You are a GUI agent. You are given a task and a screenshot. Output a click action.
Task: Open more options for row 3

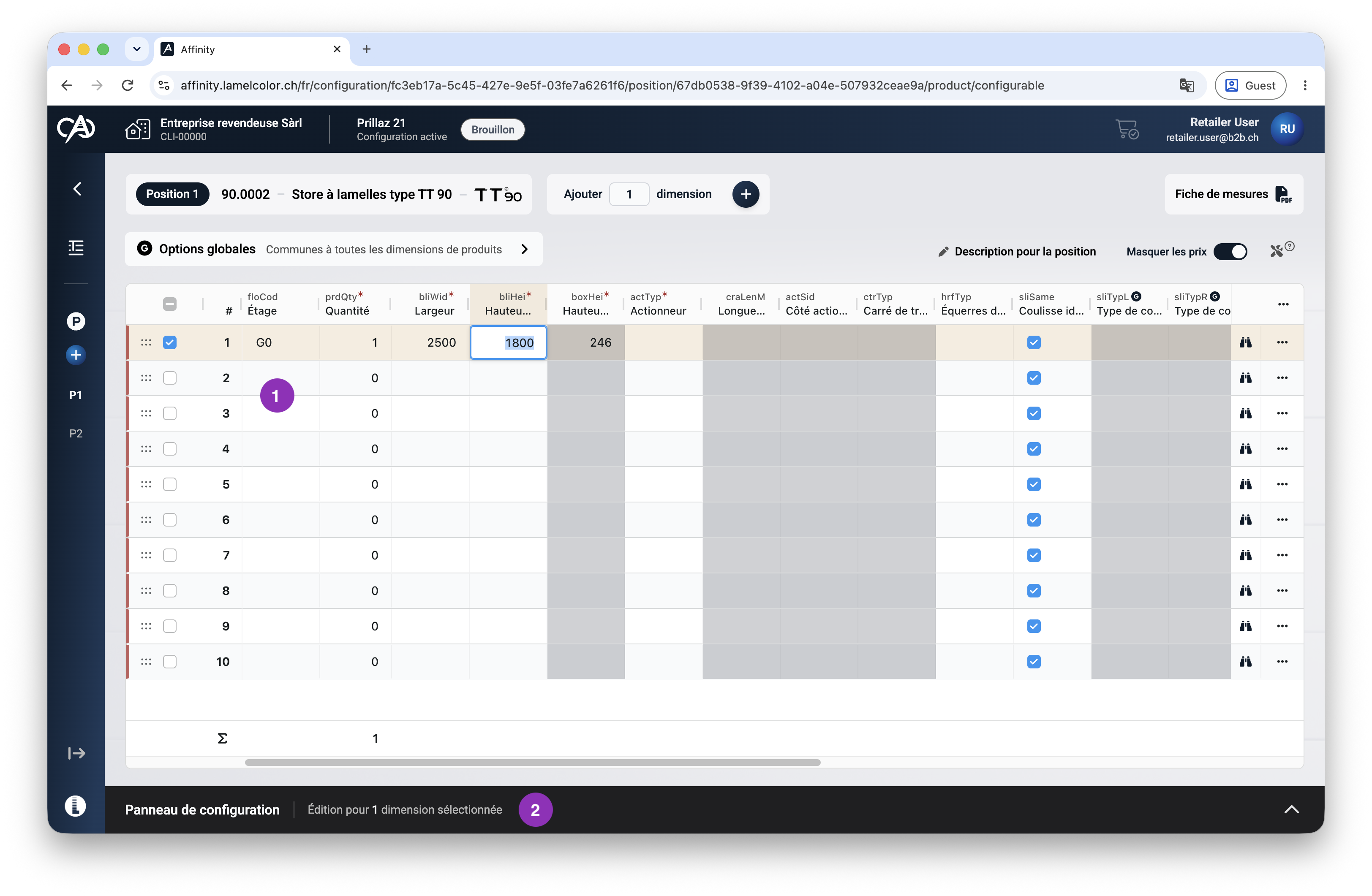[x=1282, y=413]
